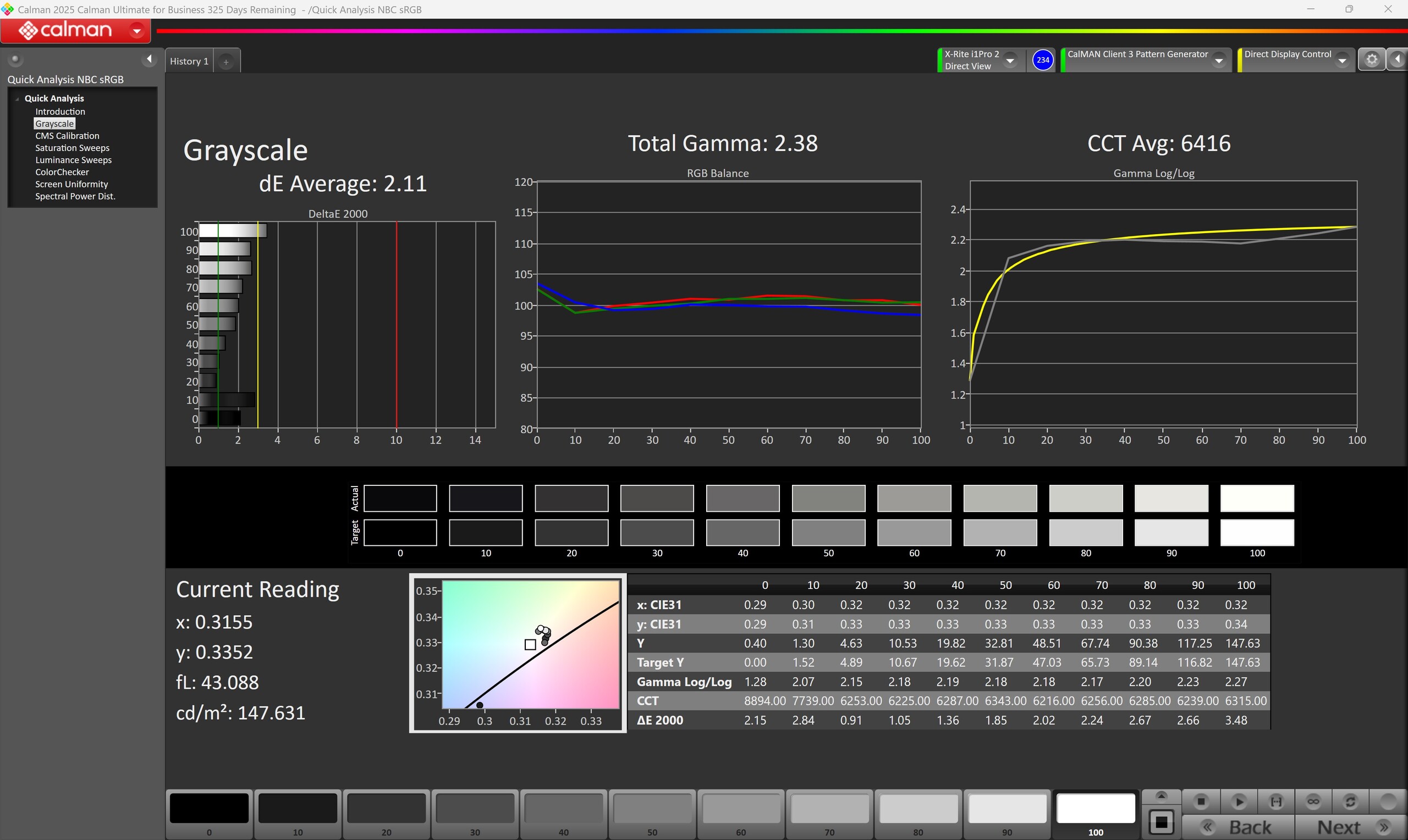1408x840 pixels.
Task: Click the black square pattern window icon
Action: click(x=1161, y=822)
